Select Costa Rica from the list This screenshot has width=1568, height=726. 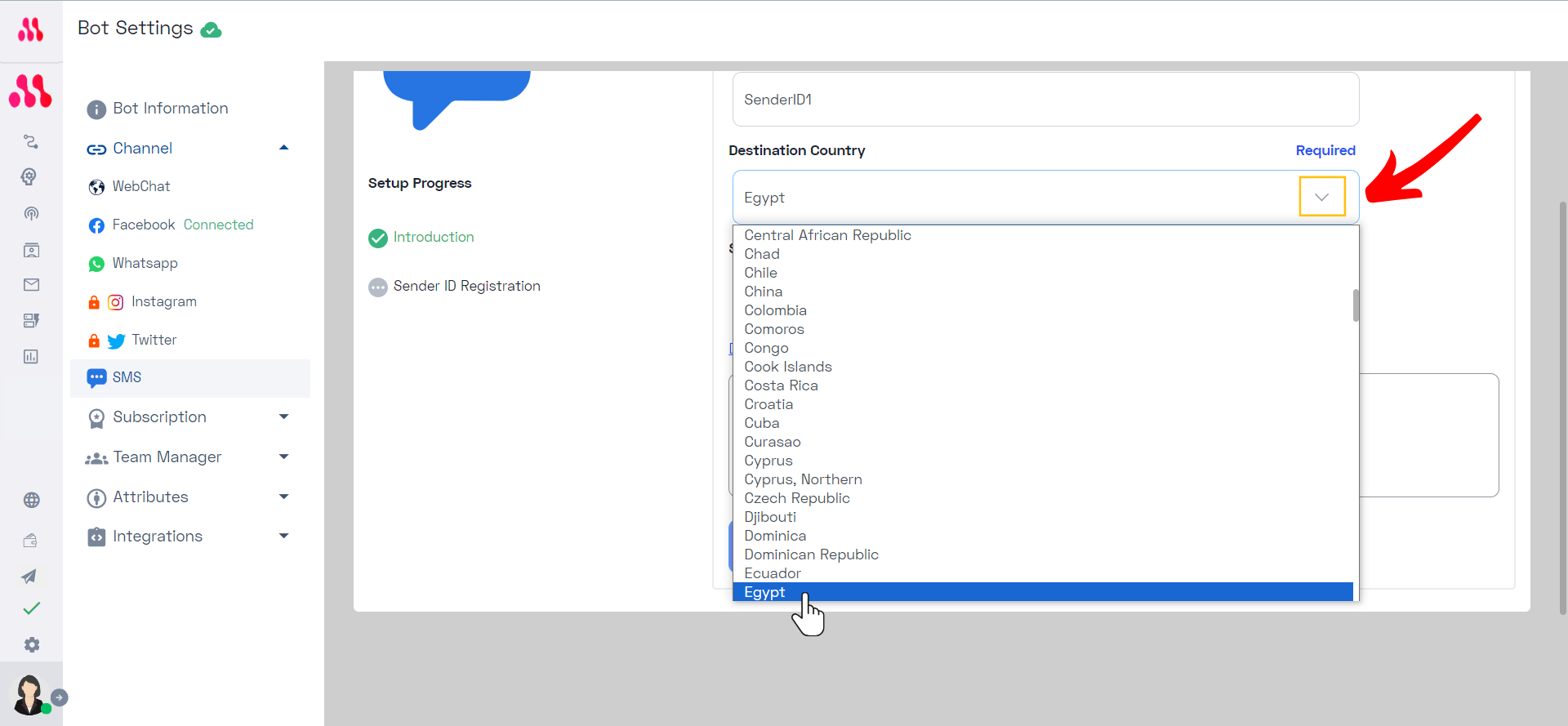pyautogui.click(x=1043, y=385)
